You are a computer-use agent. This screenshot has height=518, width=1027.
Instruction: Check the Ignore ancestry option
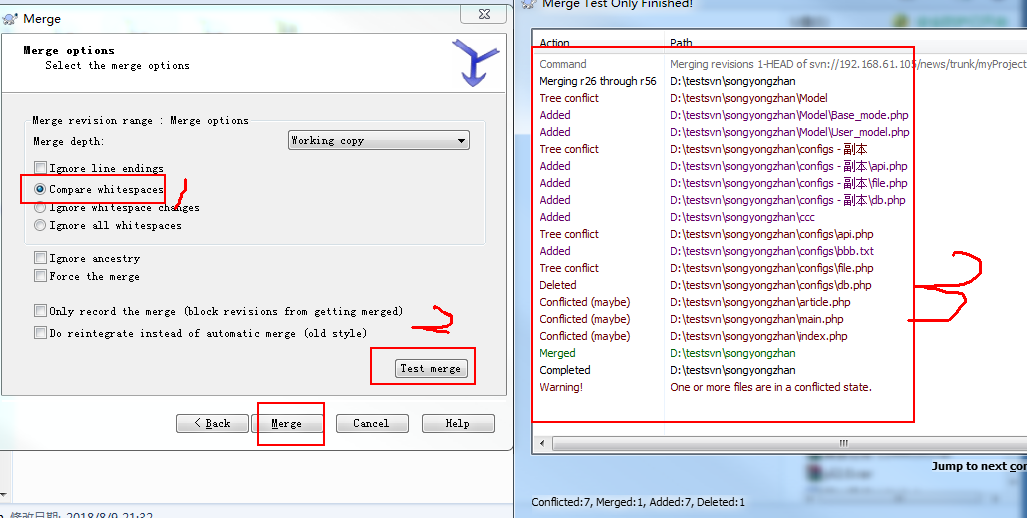41,258
